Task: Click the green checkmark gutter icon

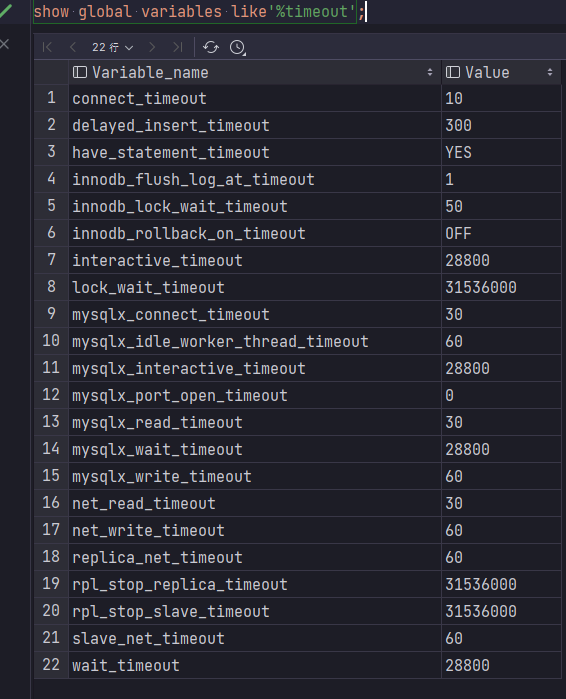Action: 6,10
